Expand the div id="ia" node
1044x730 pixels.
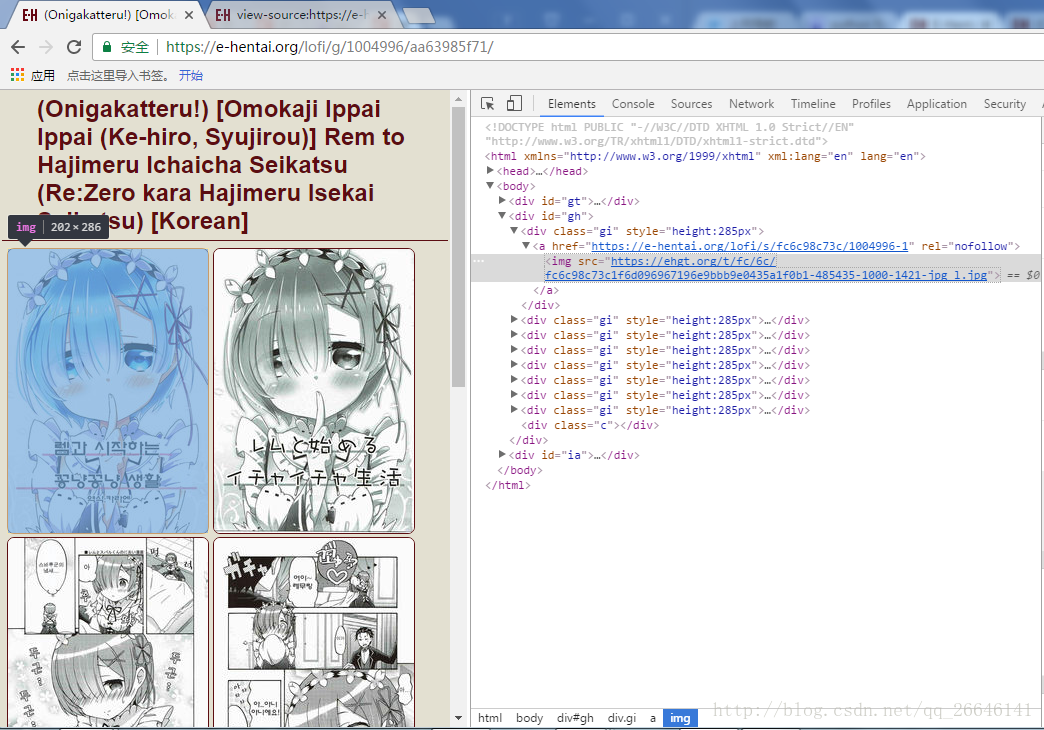(502, 454)
